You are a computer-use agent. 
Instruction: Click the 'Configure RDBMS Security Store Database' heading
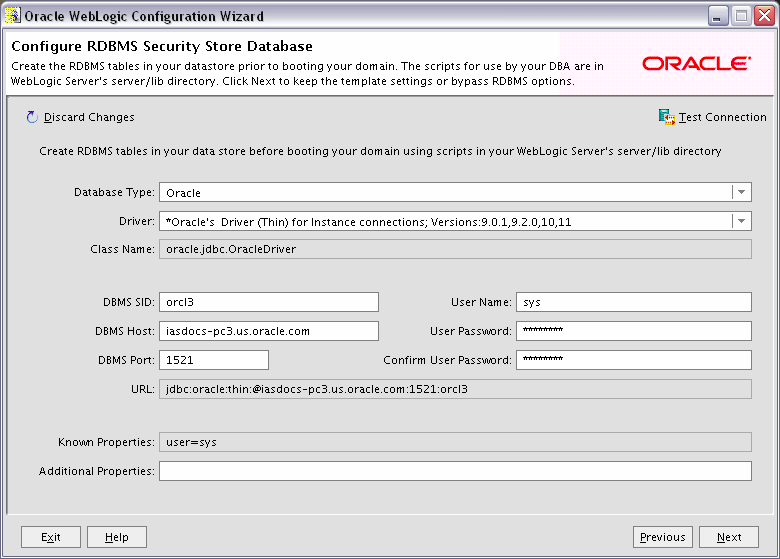162,46
